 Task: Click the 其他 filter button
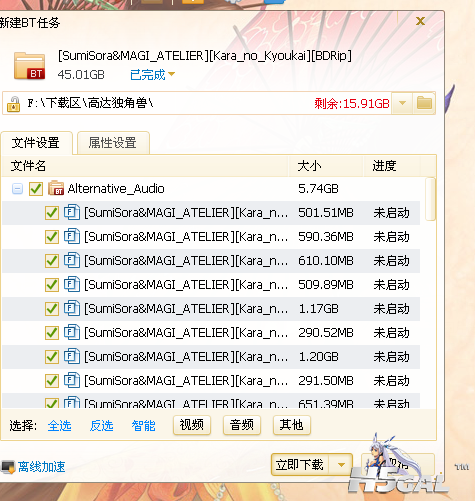click(292, 425)
